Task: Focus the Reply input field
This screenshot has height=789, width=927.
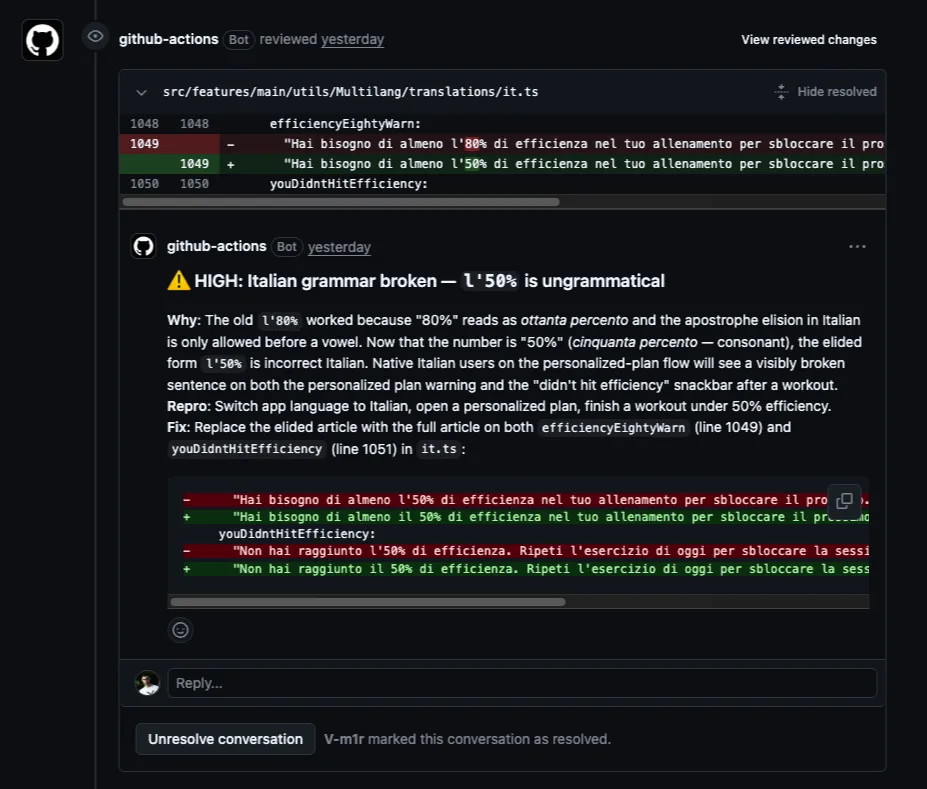Action: 522,683
